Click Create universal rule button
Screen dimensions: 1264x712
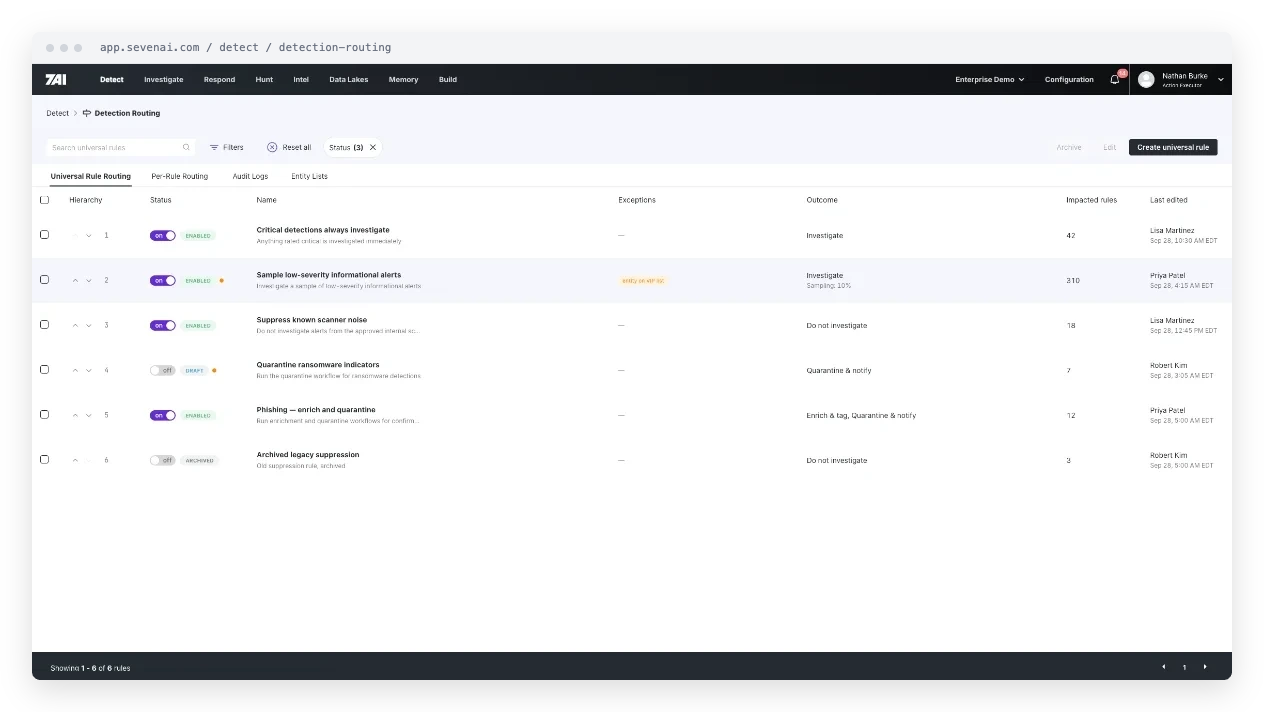[x=1173, y=147]
